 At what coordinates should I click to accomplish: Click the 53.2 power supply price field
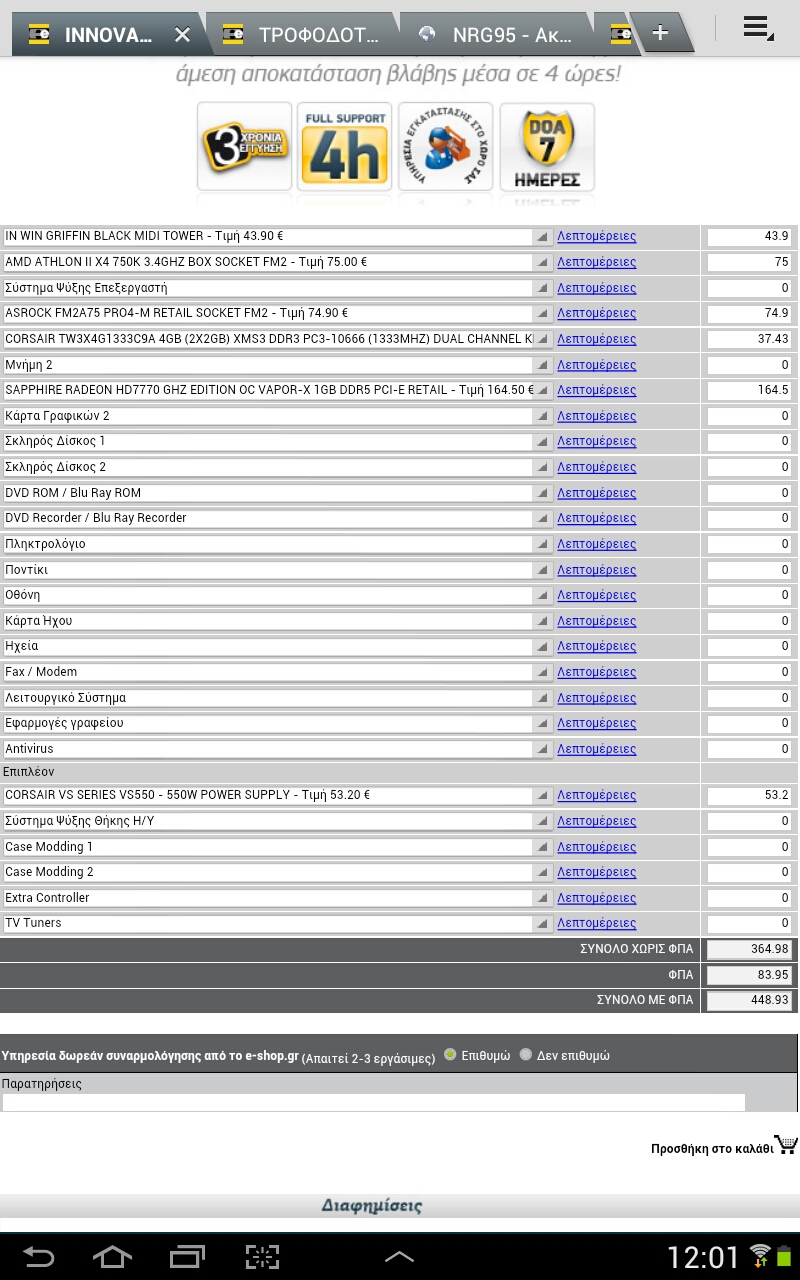[x=750, y=795]
